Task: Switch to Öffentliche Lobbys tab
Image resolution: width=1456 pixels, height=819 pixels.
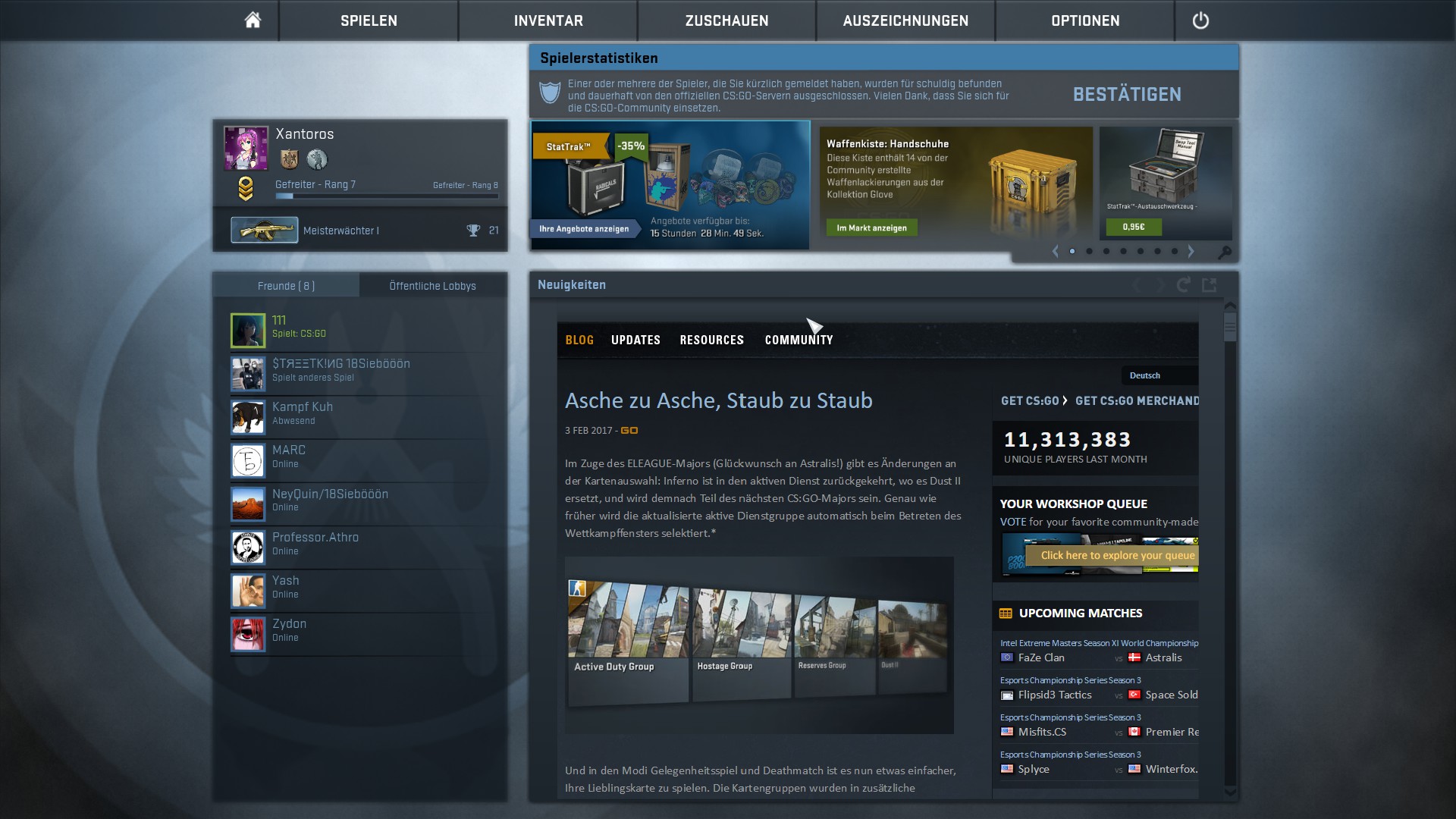Action: coord(432,286)
